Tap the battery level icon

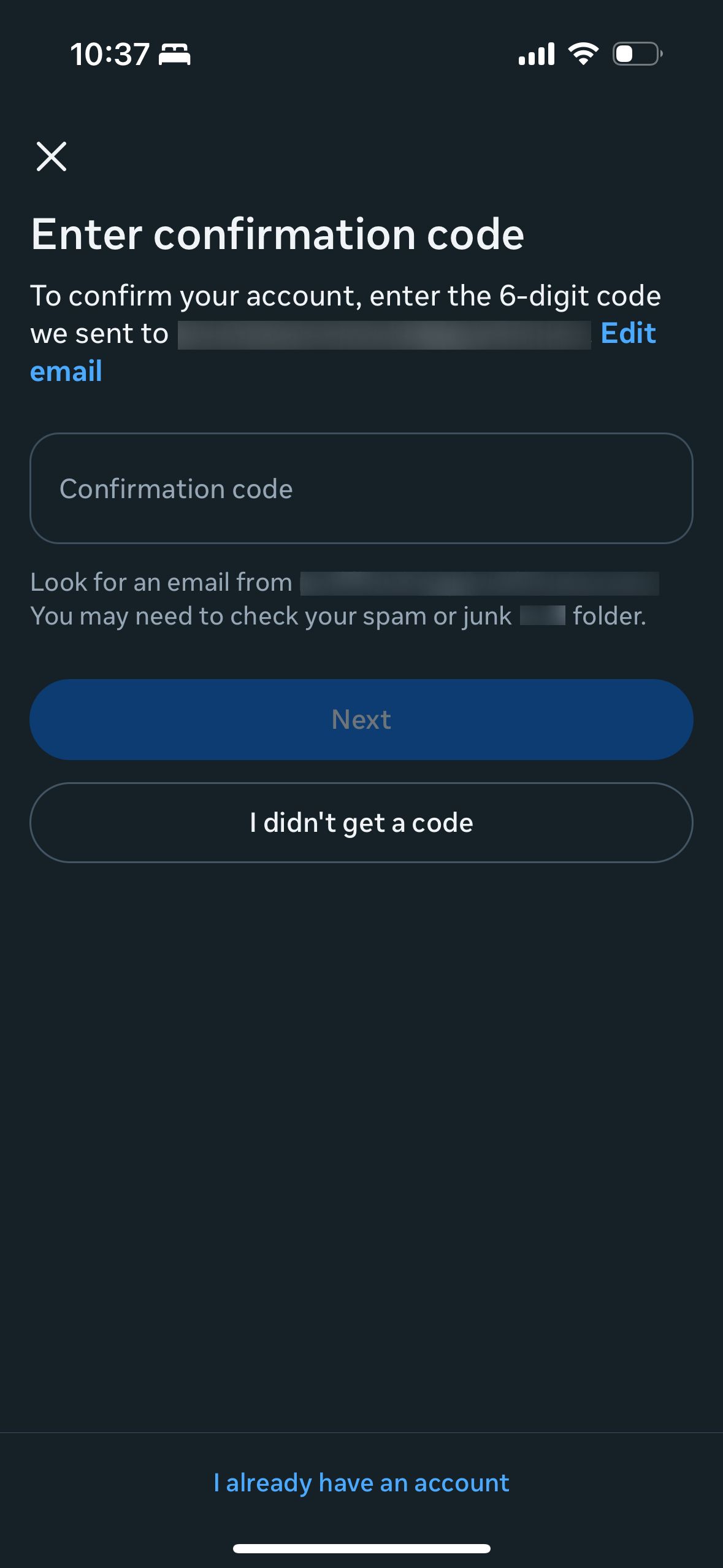tap(637, 54)
